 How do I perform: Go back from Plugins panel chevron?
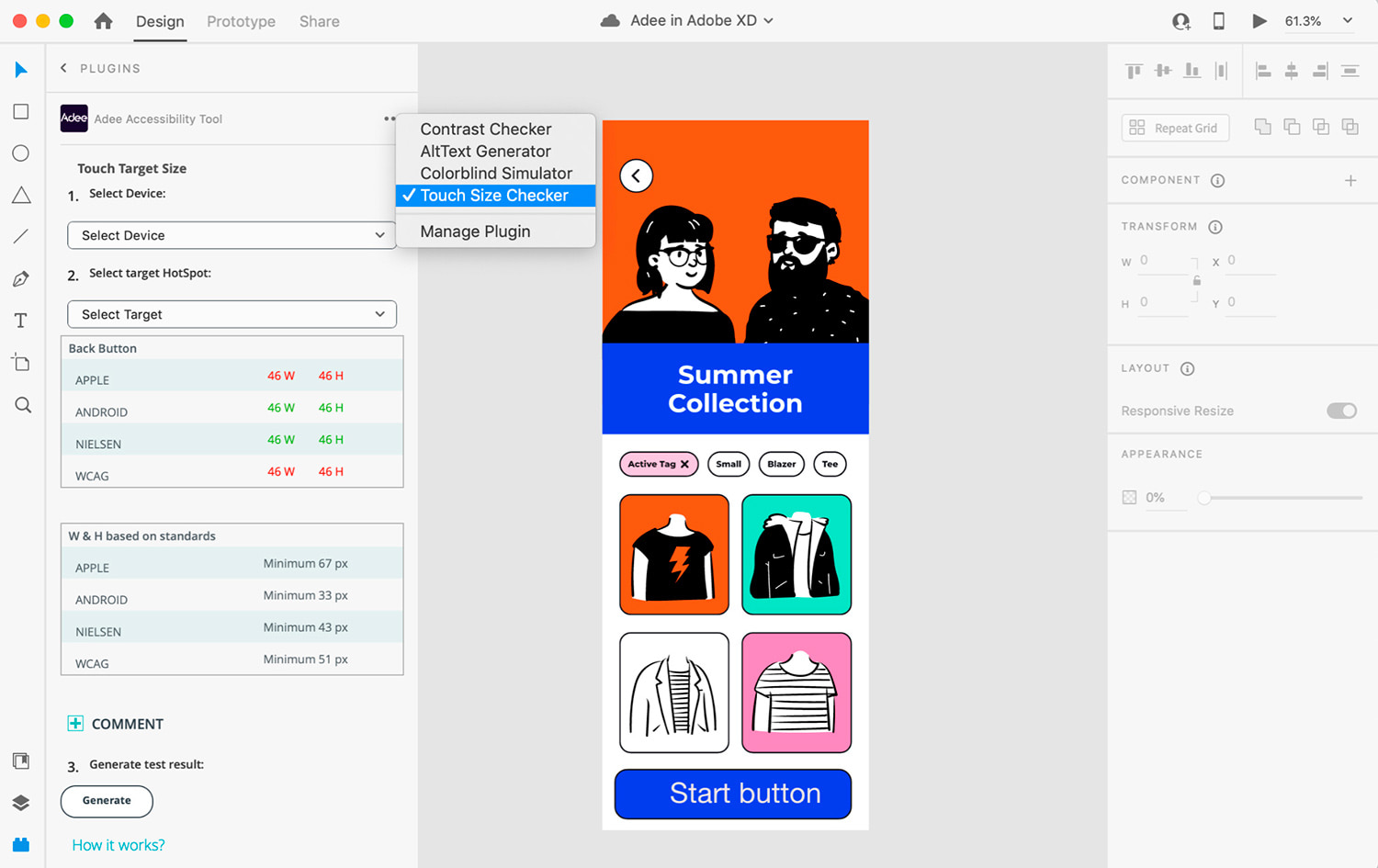coord(63,68)
